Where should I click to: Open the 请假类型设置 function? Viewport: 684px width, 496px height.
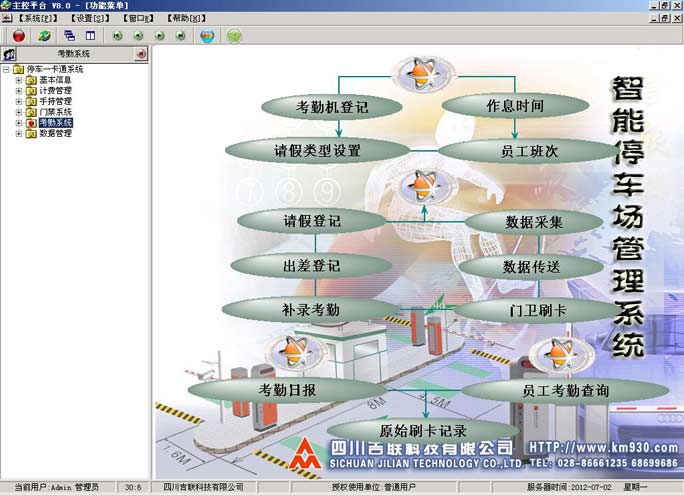tap(317, 151)
